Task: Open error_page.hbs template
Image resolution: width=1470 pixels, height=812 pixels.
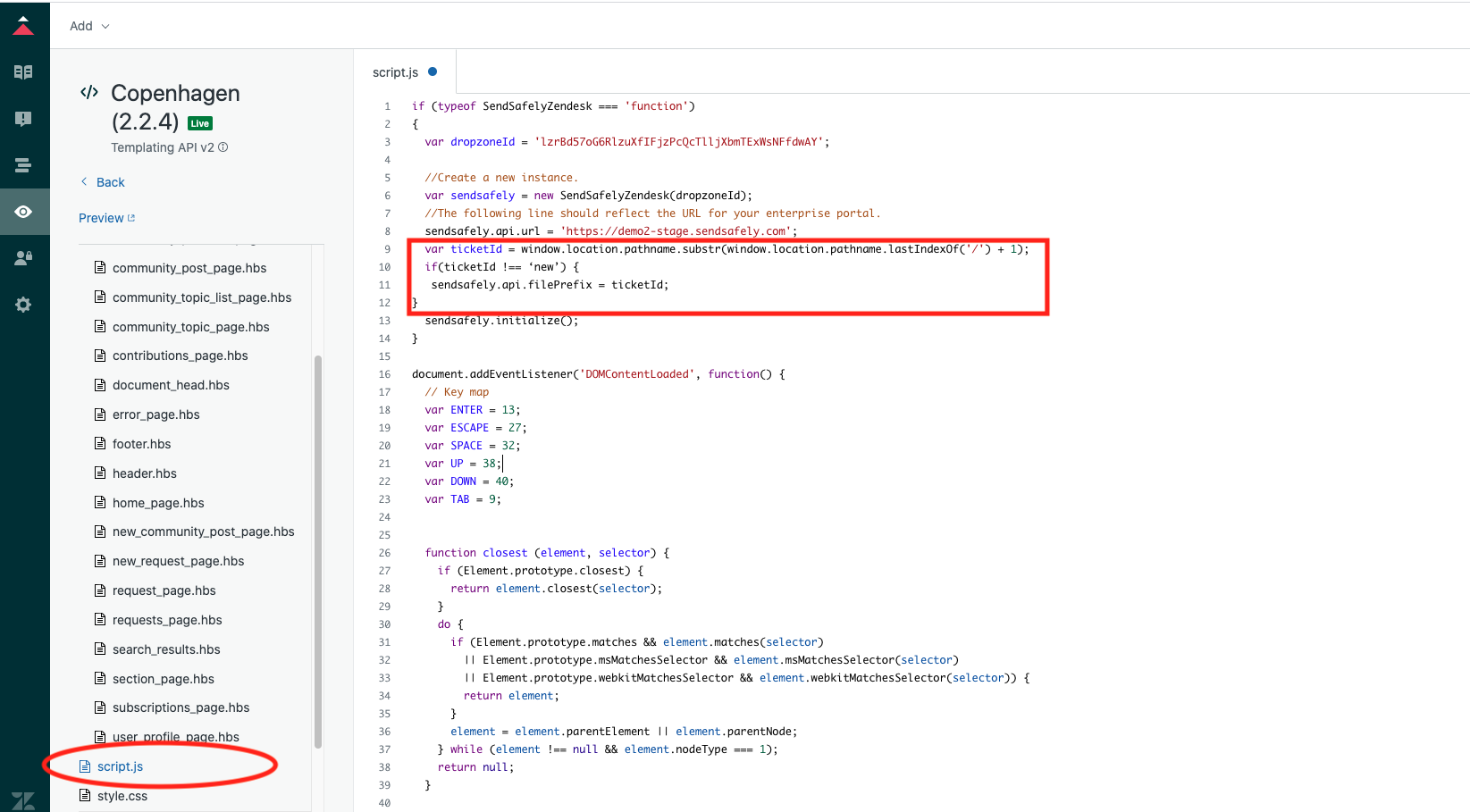Action: tap(156, 414)
